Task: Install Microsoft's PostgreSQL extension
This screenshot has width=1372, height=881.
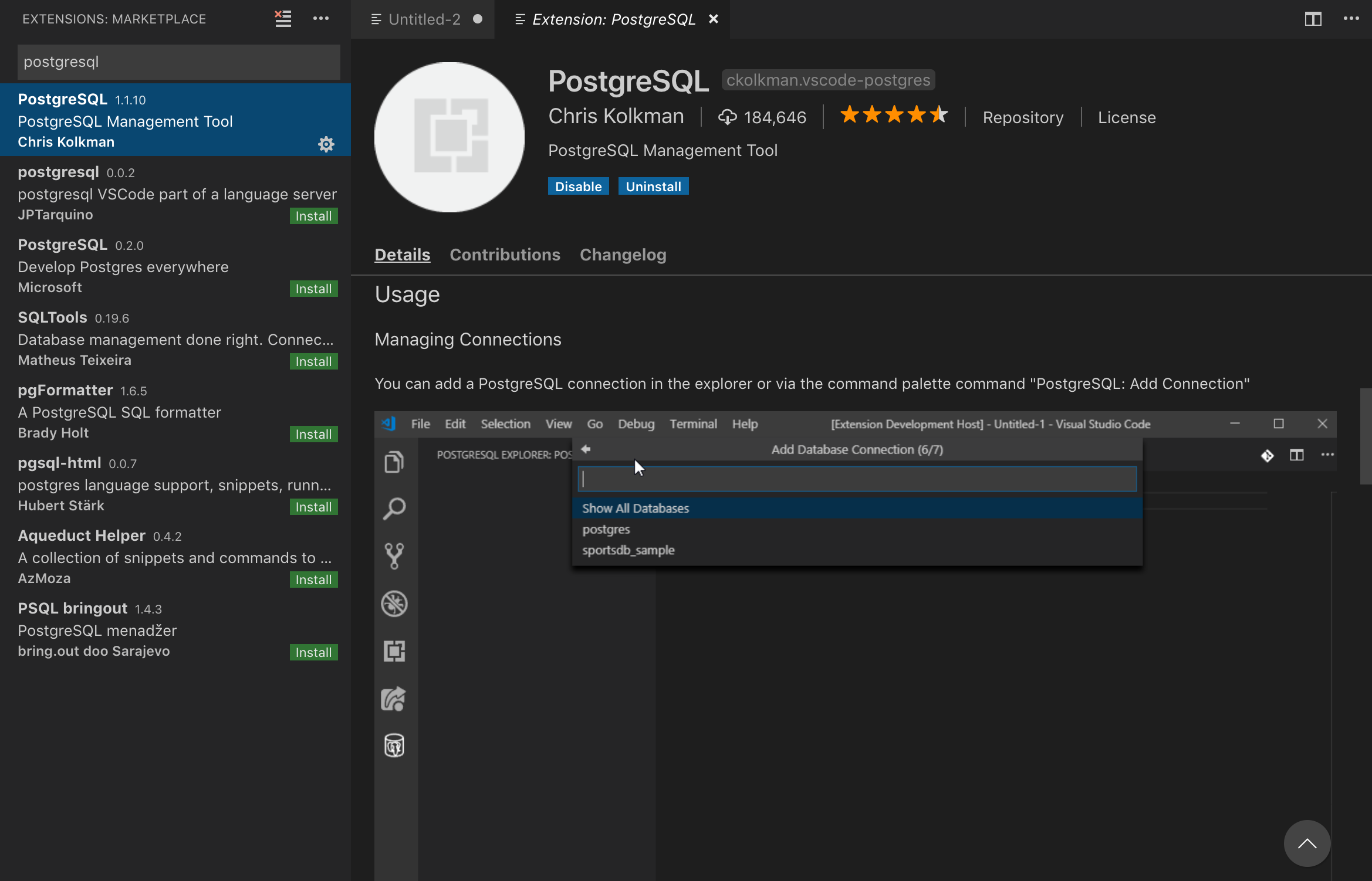Action: [313, 289]
